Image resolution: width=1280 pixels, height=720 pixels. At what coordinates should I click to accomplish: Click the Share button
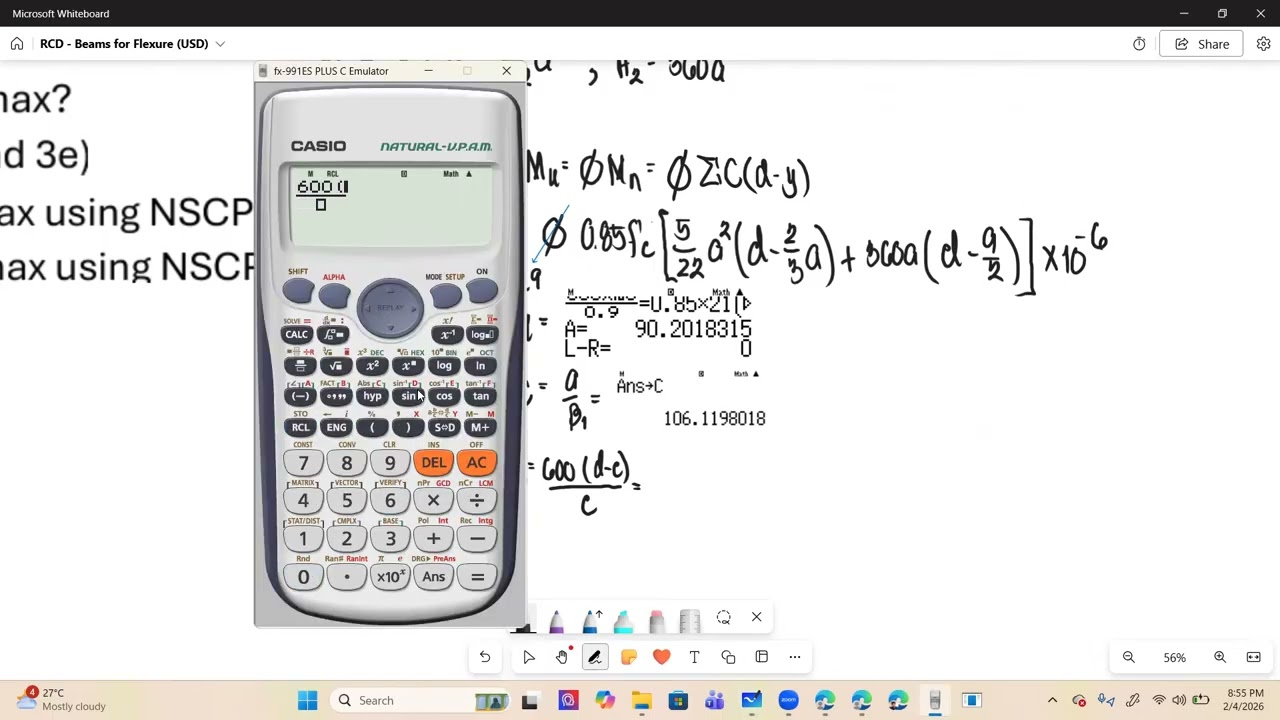1202,44
